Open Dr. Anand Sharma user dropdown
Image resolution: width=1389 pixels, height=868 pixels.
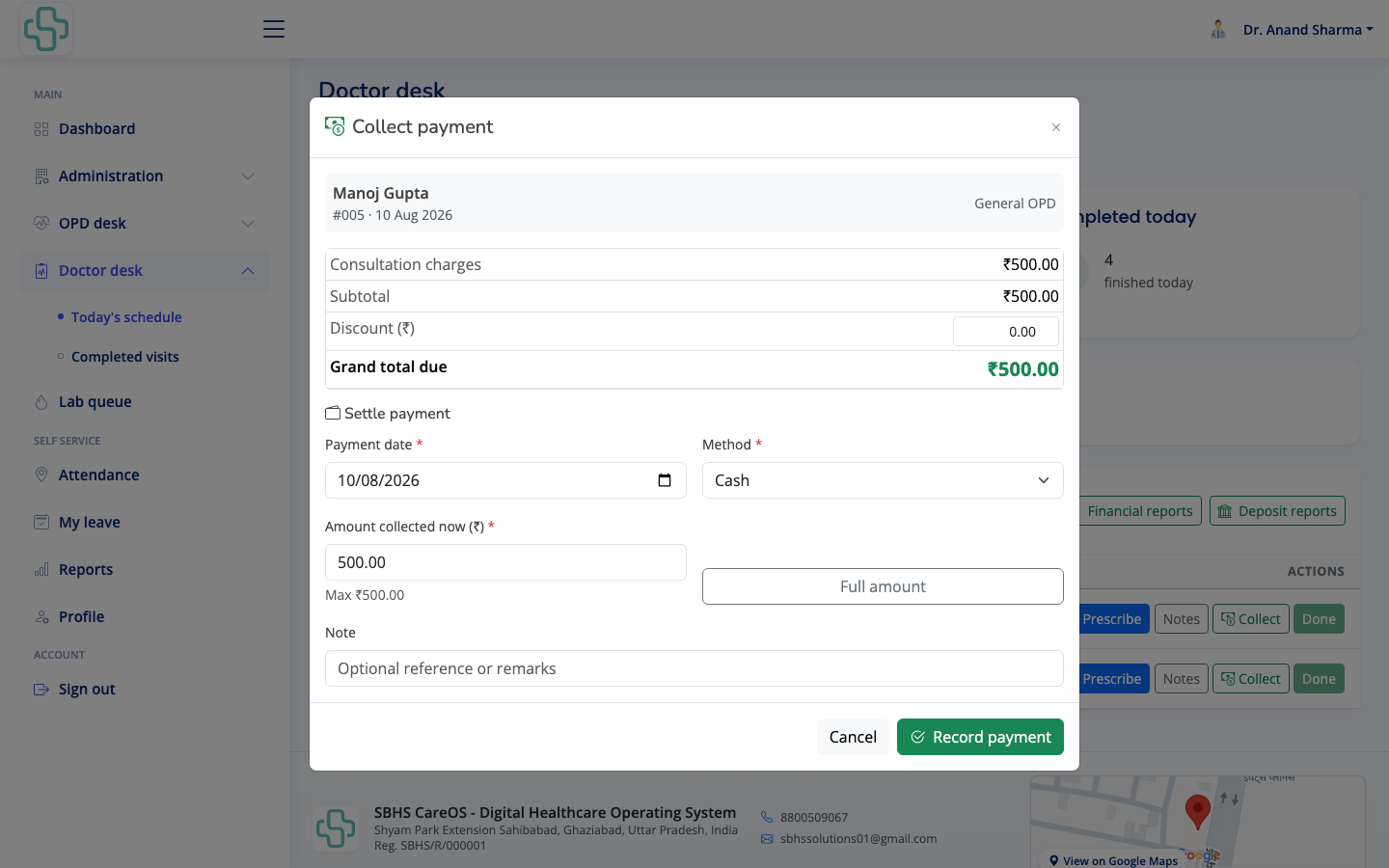[x=1308, y=30]
